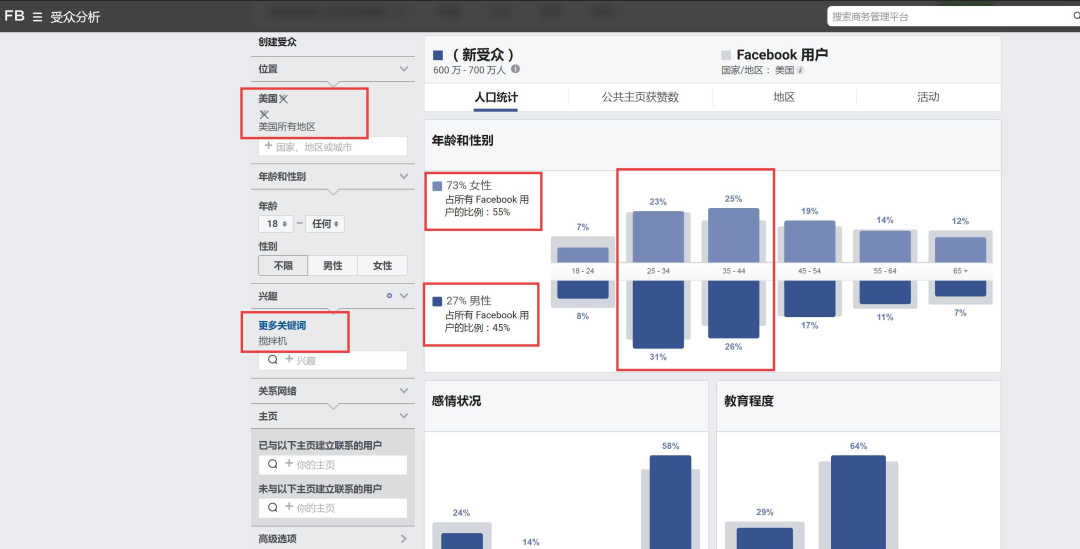Click the small circle icon beside the 兴趣 header

[x=389, y=296]
